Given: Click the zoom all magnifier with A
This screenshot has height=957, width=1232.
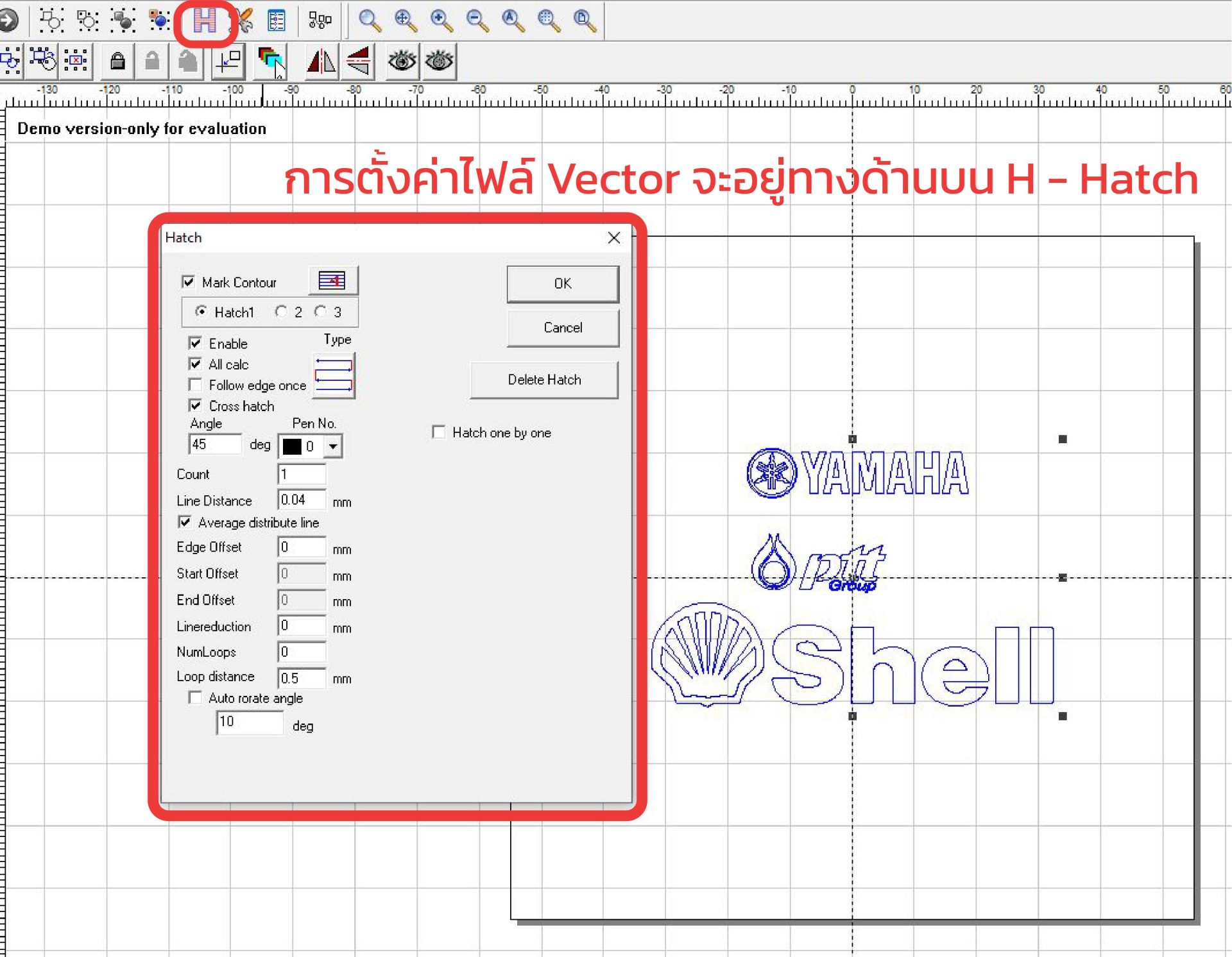Looking at the screenshot, I should tap(513, 21).
